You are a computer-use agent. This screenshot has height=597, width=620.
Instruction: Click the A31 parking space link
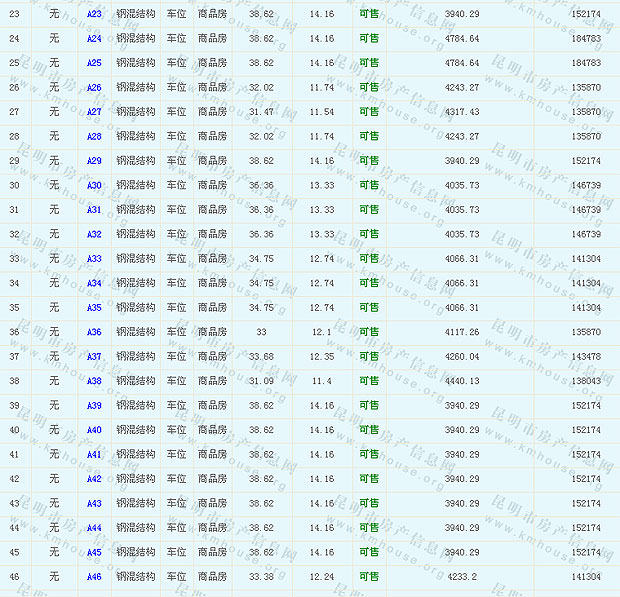tap(94, 210)
